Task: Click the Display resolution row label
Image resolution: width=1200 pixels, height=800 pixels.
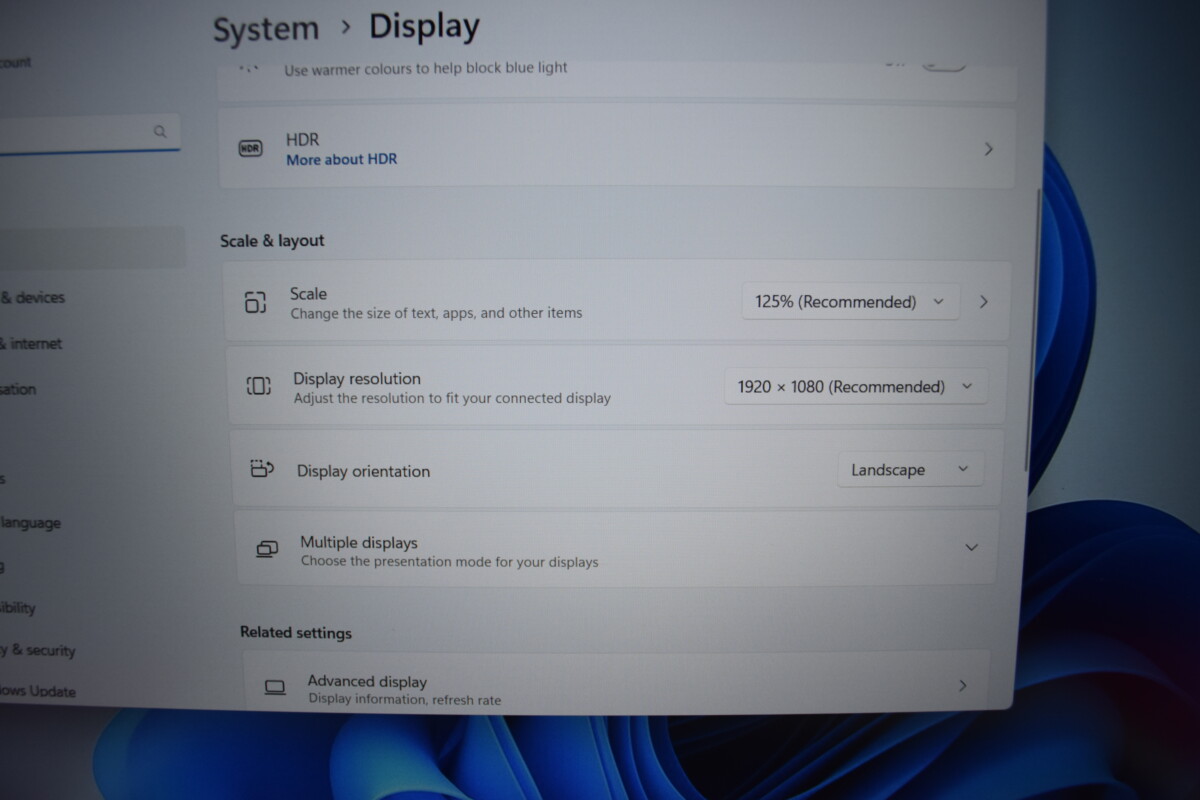Action: (357, 379)
